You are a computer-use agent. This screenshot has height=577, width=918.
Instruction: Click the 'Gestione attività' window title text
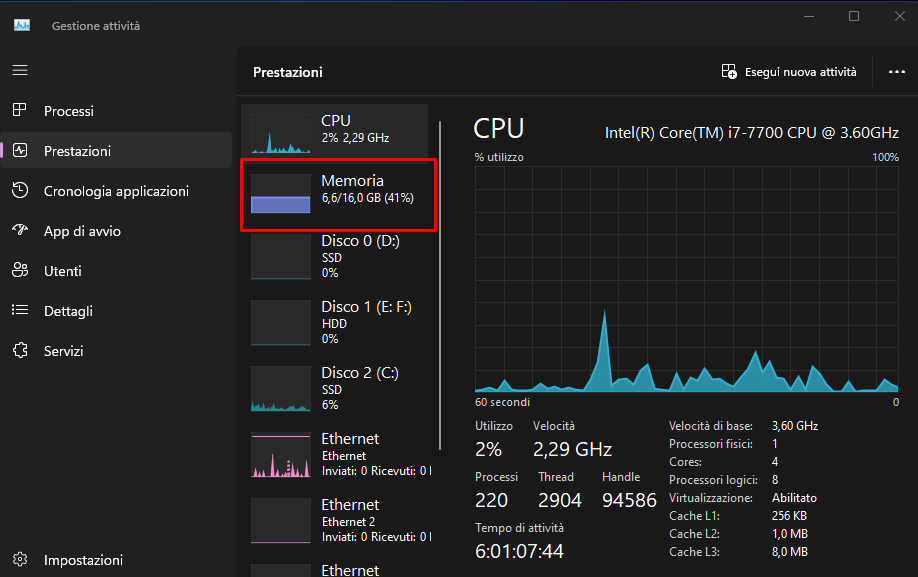tap(95, 26)
